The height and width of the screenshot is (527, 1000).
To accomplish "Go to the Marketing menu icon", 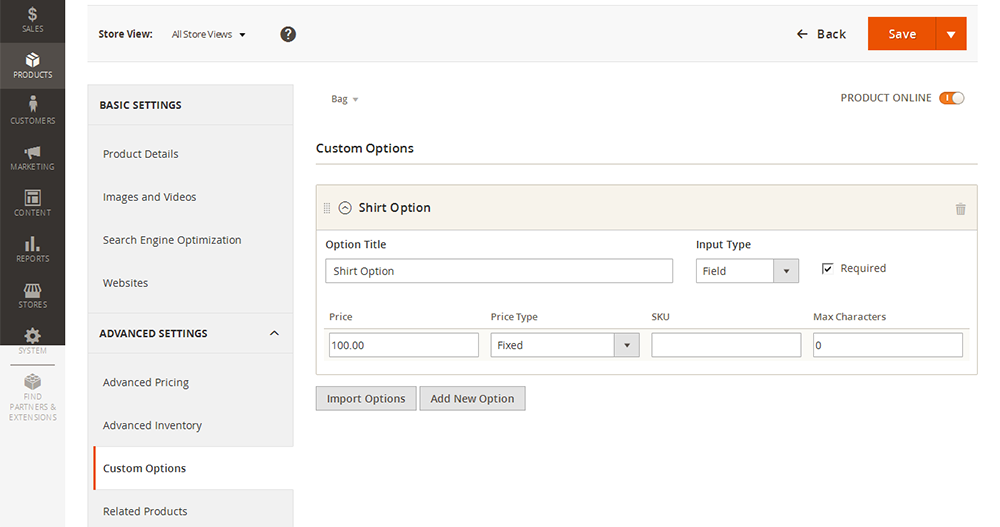I will 32,157.
